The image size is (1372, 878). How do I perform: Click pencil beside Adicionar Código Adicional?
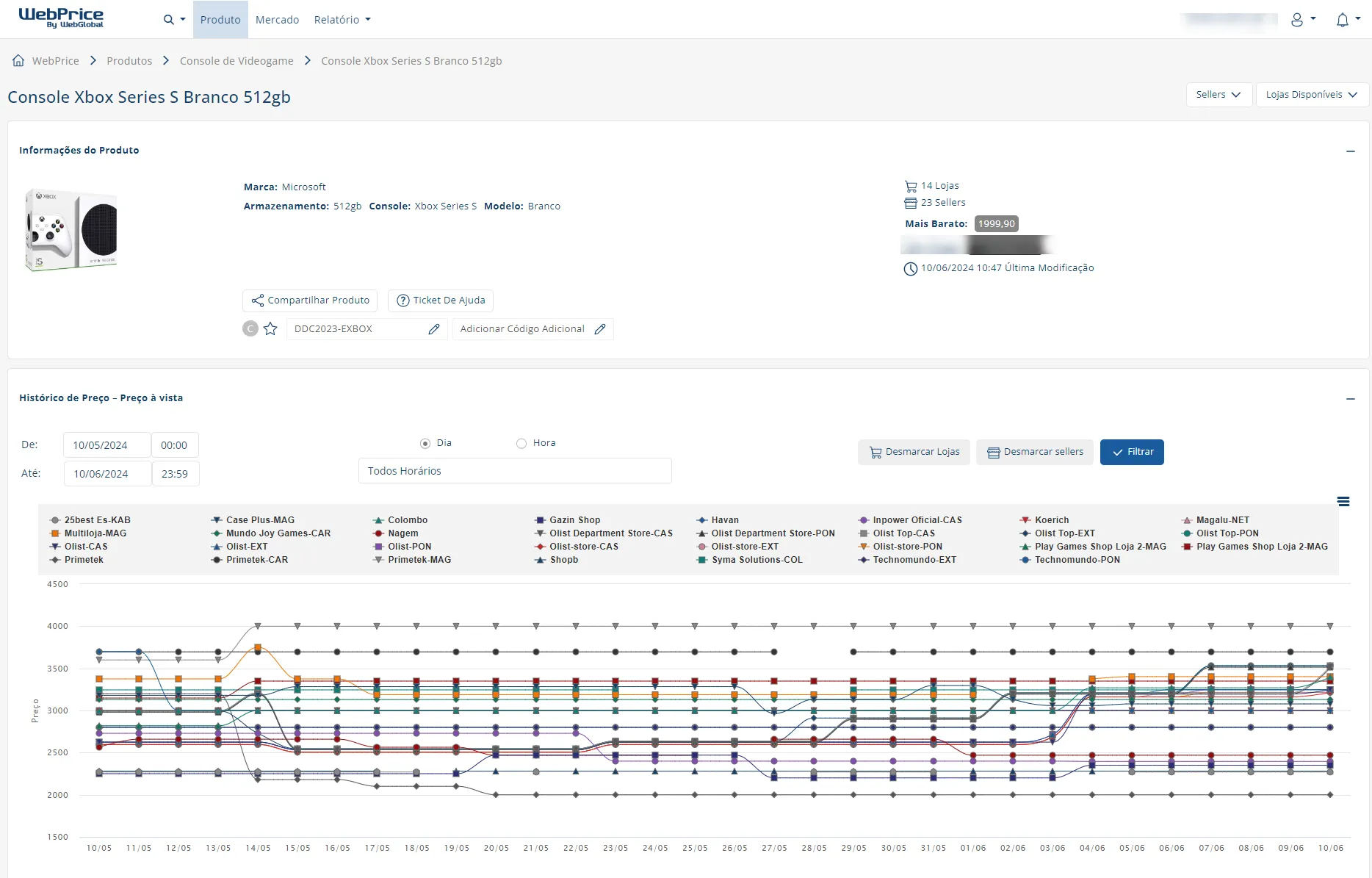click(x=600, y=329)
